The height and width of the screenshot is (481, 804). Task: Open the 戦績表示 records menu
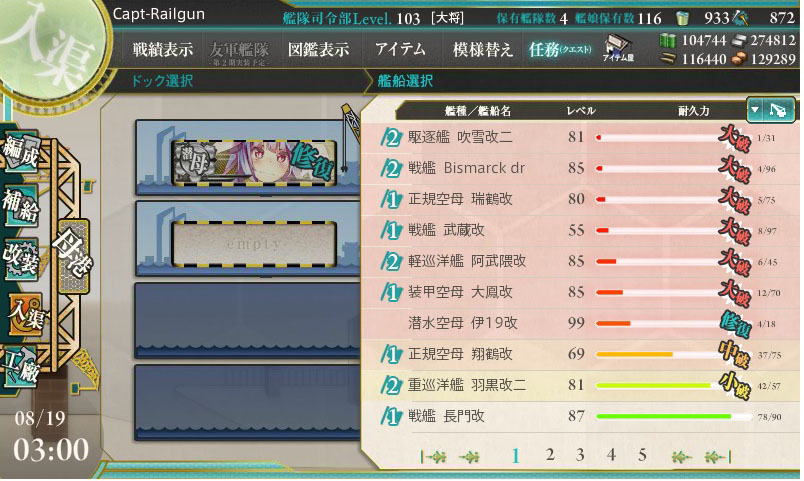tap(163, 49)
